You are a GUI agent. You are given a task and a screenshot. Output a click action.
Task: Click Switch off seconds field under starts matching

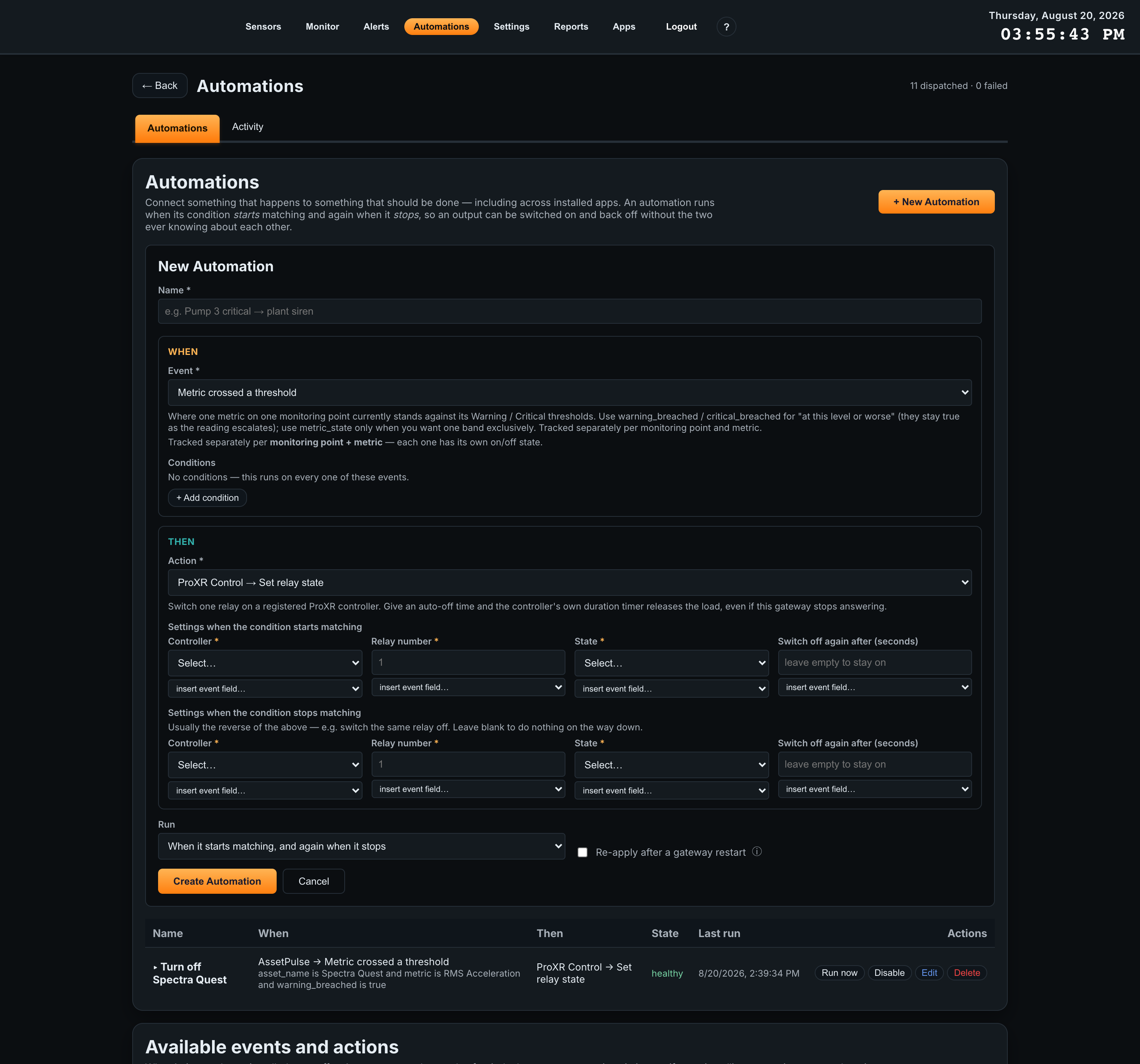(874, 662)
